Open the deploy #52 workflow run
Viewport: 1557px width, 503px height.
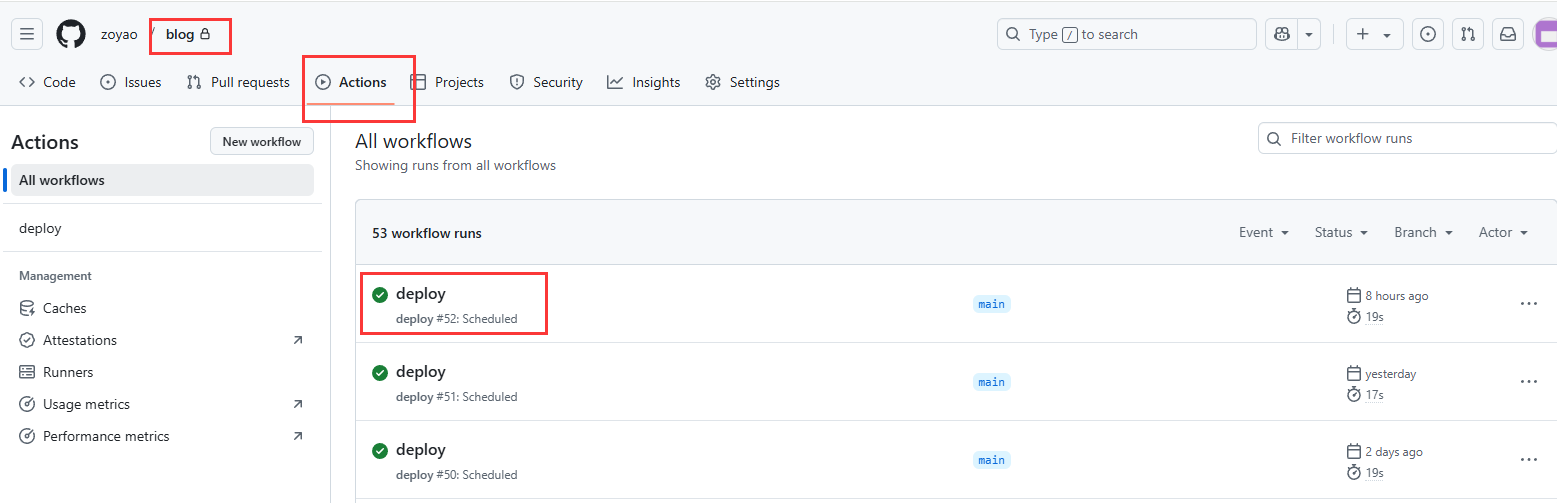click(421, 294)
